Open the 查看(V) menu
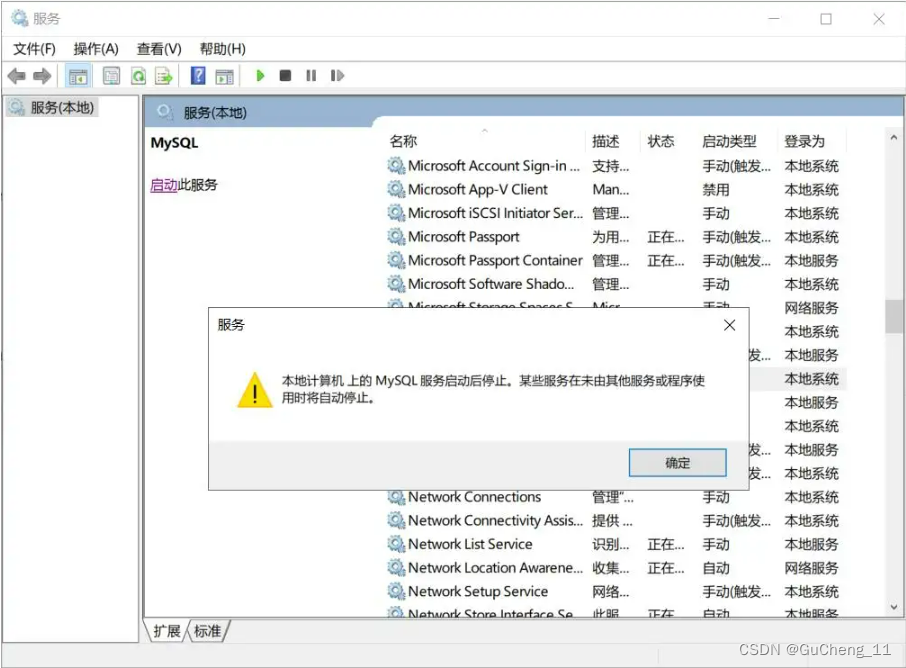Image resolution: width=906 pixels, height=668 pixels. [159, 49]
